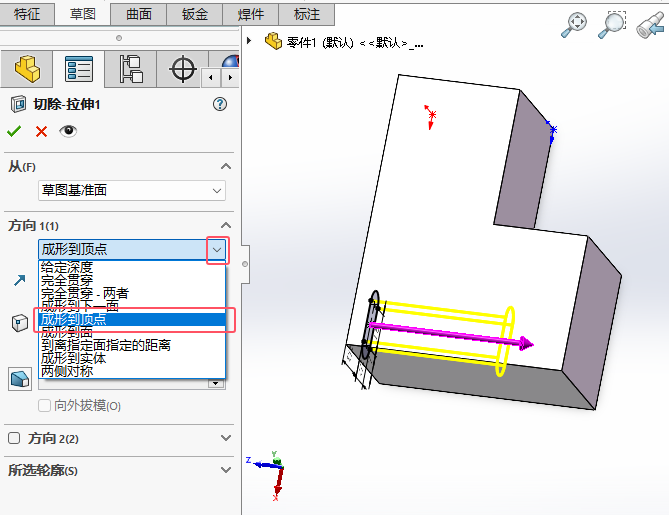
Task: Click the reverse direction arrow icon
Action: point(20,280)
